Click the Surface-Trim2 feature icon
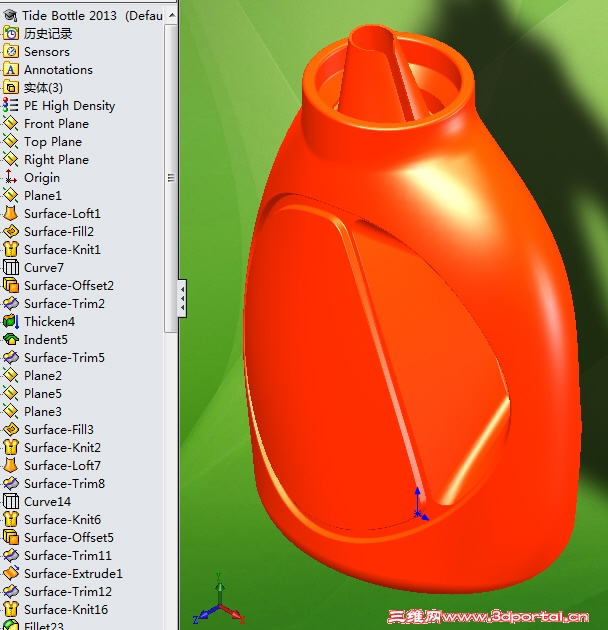Screen dimensions: 608x630 coord(10,304)
